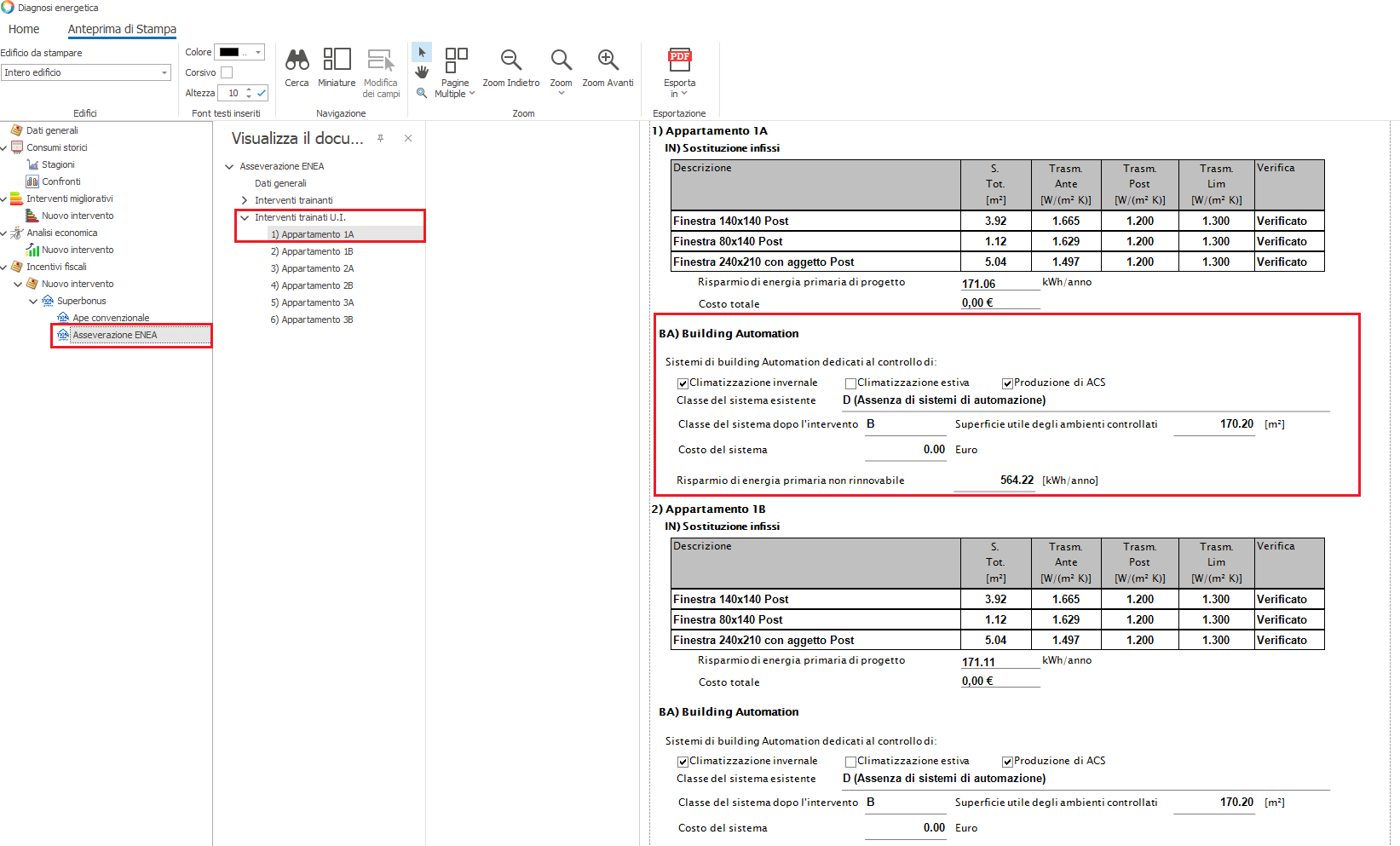Select the arrow pointer tool

422,53
